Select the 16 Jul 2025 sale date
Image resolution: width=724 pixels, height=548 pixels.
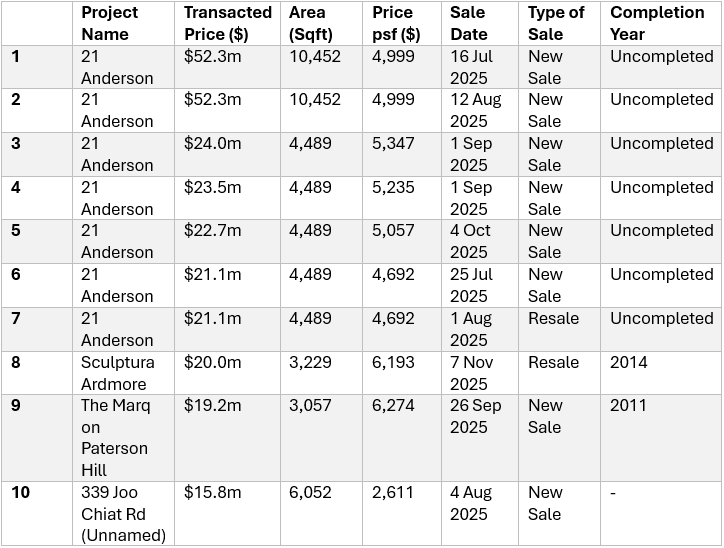(471, 67)
